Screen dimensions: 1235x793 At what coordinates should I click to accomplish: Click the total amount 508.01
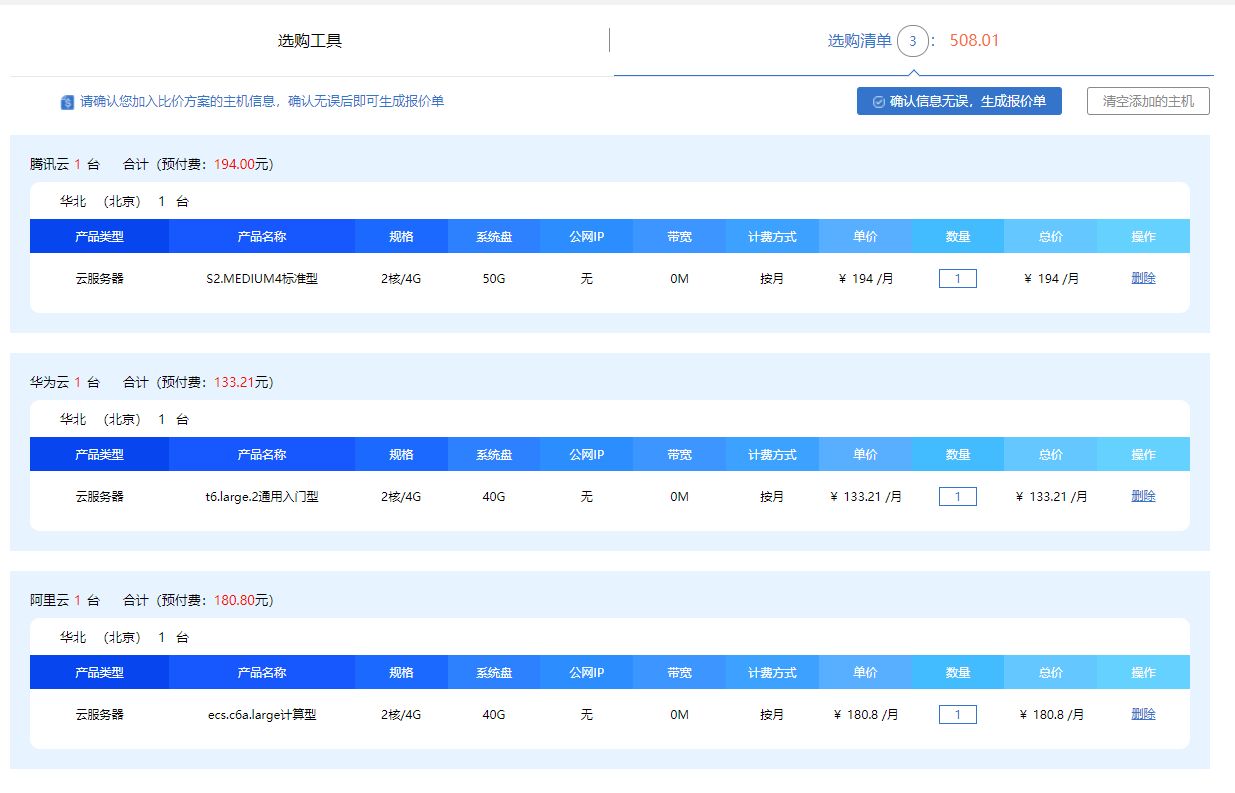point(974,41)
